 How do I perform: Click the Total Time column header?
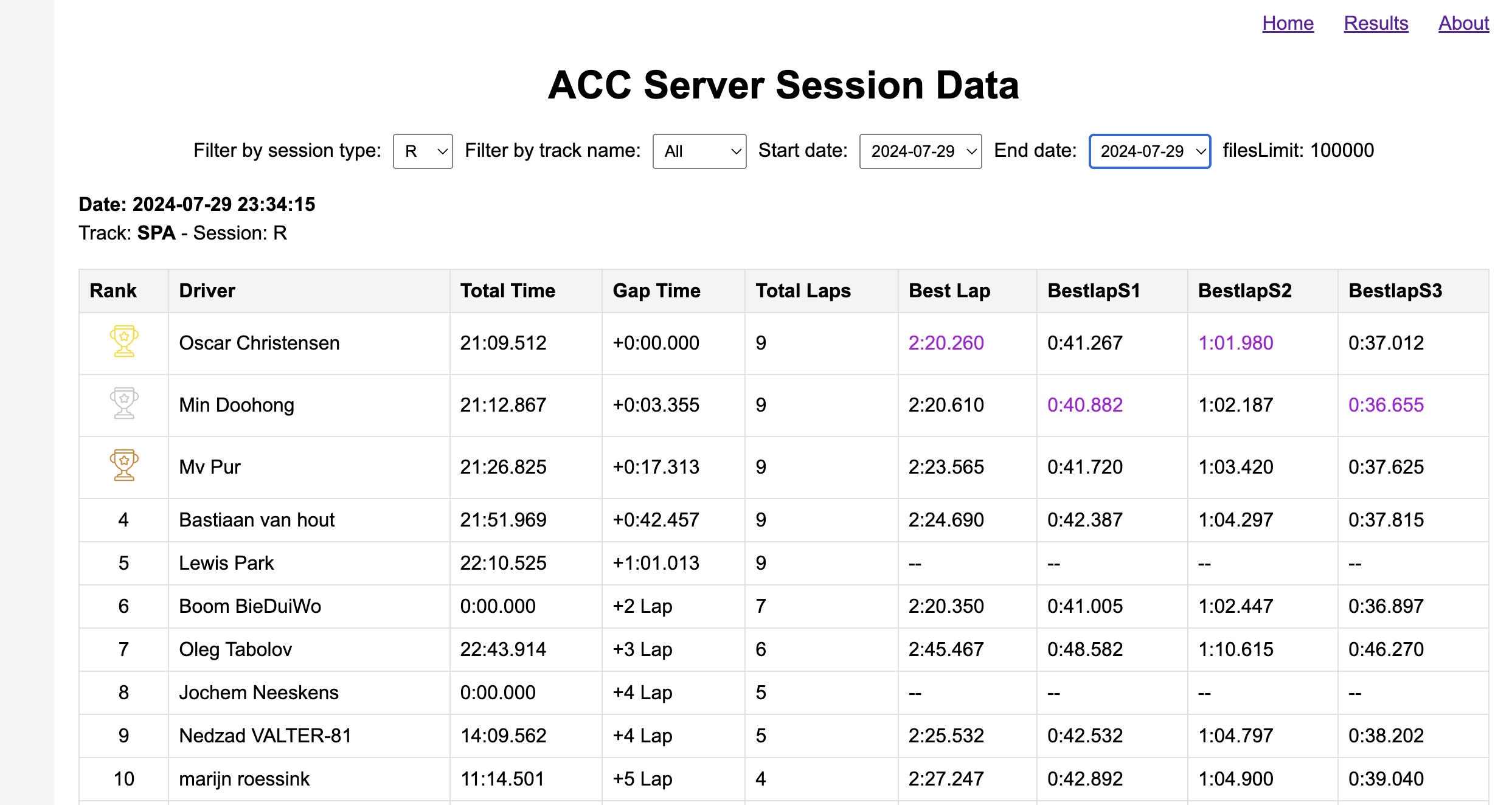pyautogui.click(x=507, y=291)
